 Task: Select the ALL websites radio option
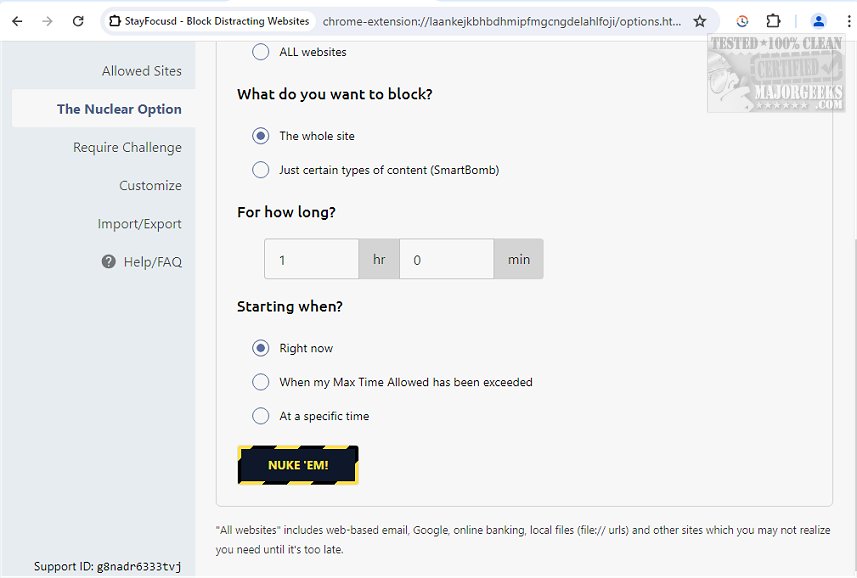(x=261, y=52)
